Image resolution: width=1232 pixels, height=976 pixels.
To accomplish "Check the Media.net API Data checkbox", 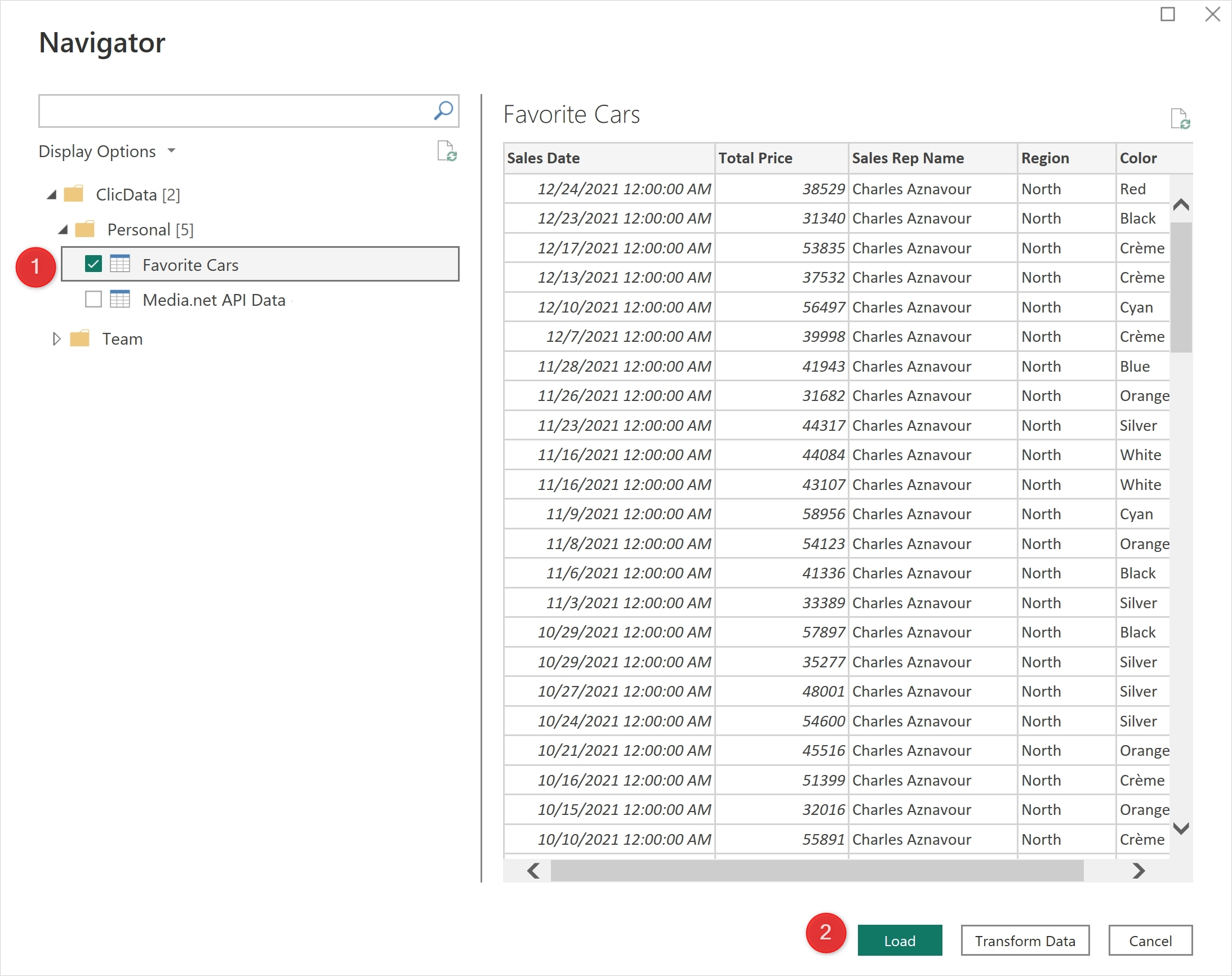I will (93, 299).
